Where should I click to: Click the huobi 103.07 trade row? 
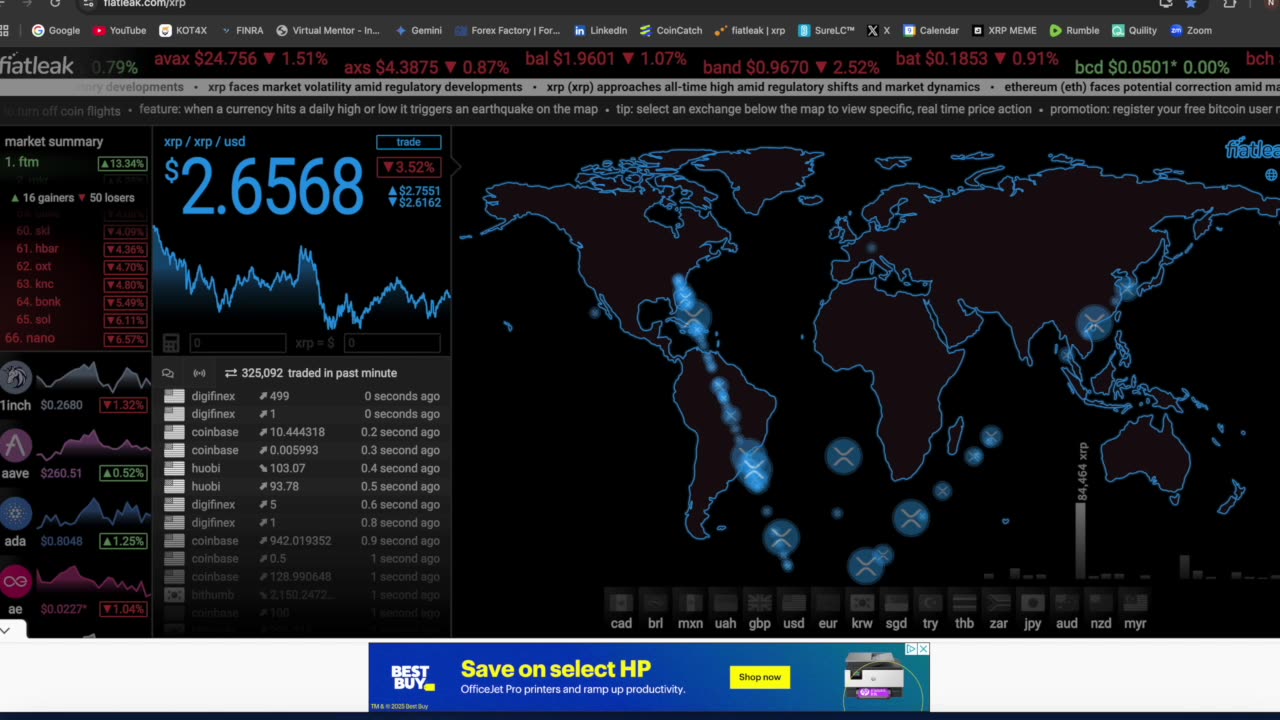click(301, 468)
